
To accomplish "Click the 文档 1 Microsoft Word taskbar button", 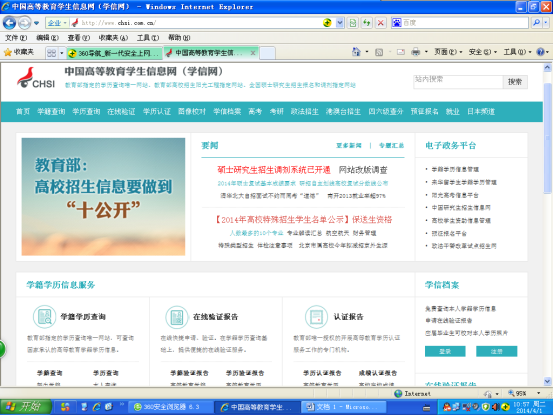I will [343, 407].
